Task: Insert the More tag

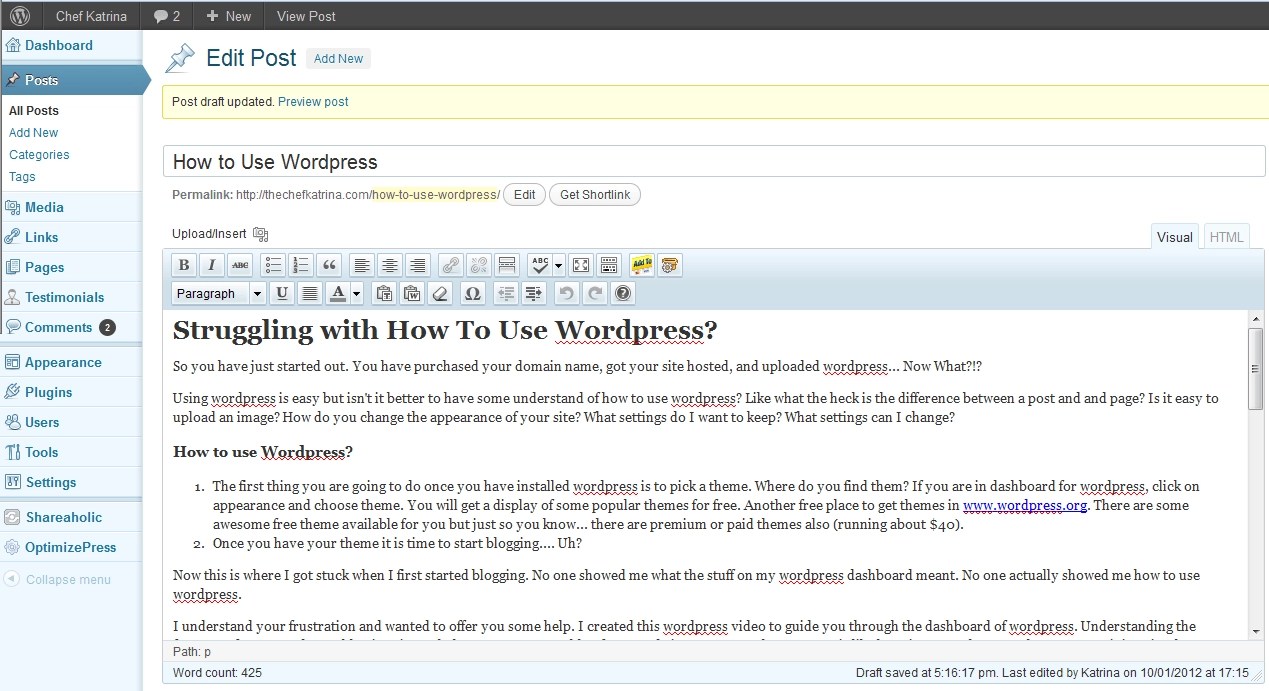Action: [507, 265]
